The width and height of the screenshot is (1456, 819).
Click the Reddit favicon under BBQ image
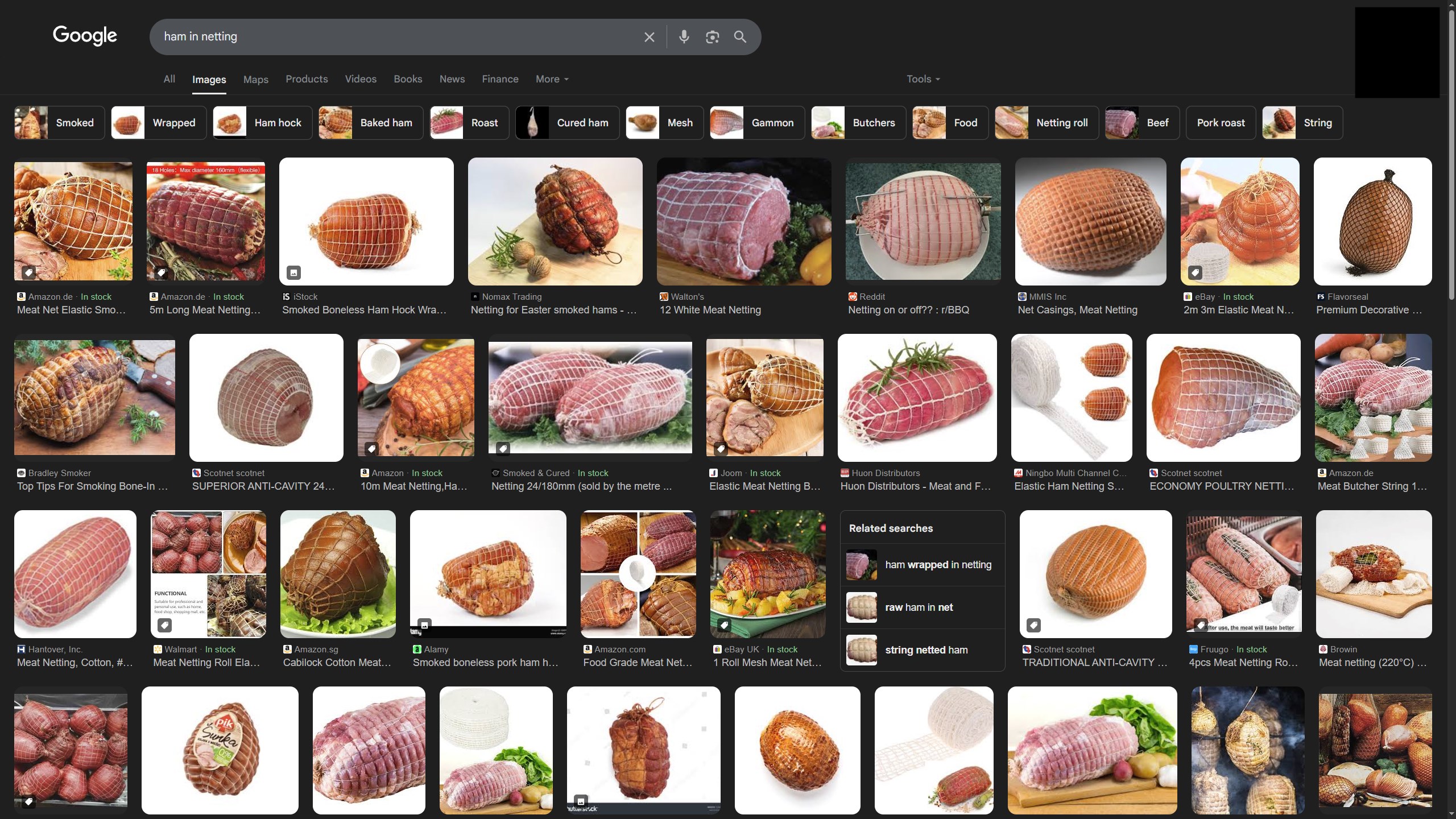(x=853, y=296)
